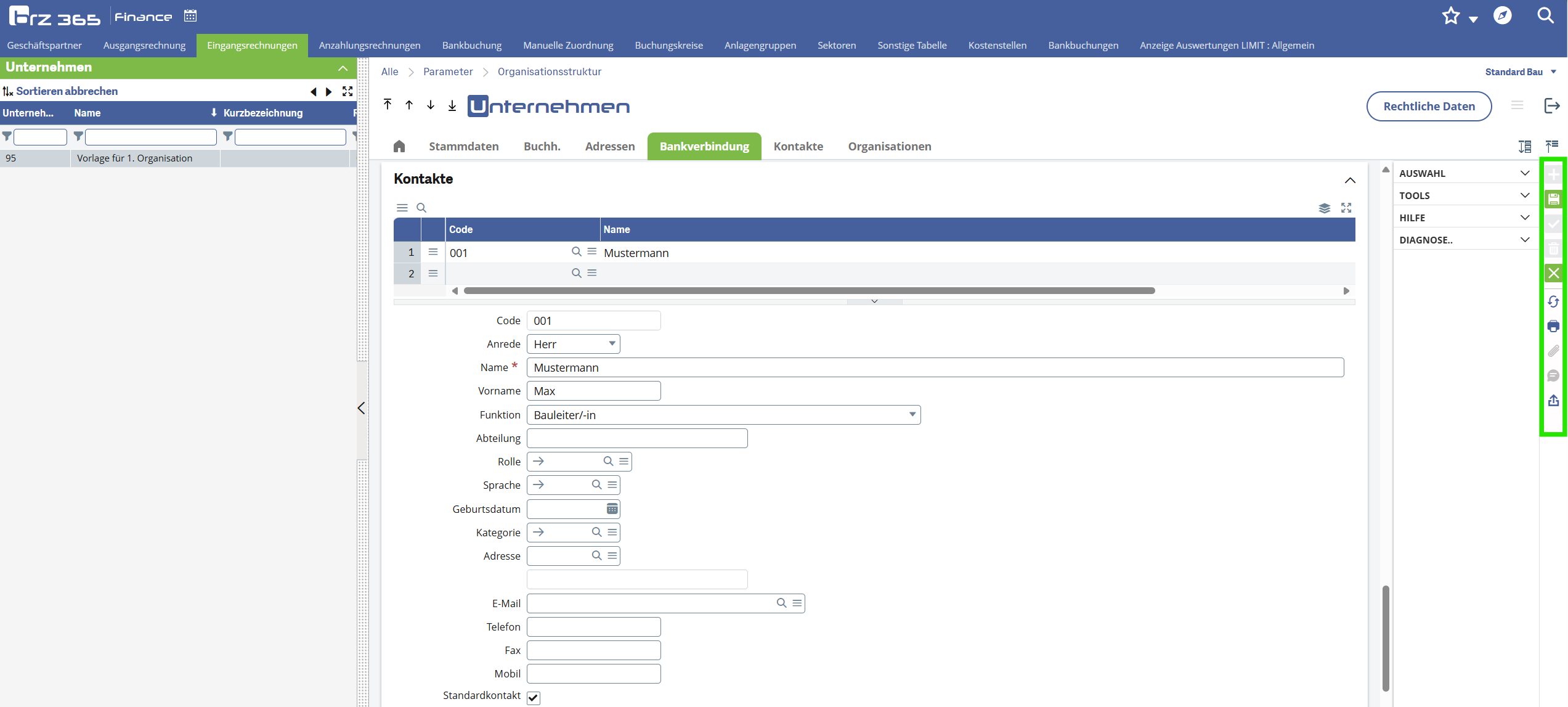Open the Anrede dropdown
The image size is (1568, 707).
coord(574,344)
